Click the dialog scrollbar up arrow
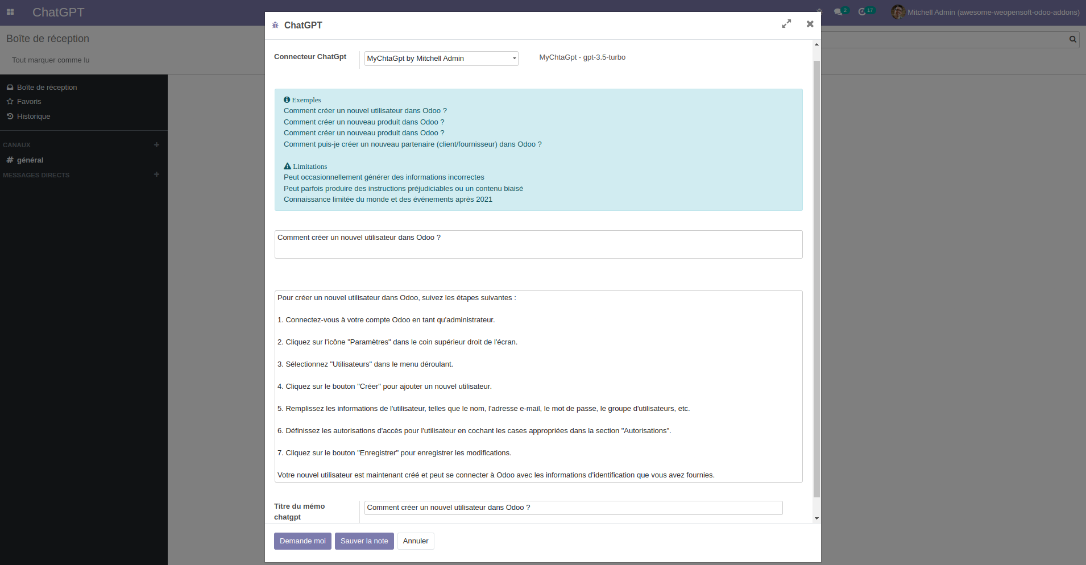The image size is (1086, 565). (817, 44)
